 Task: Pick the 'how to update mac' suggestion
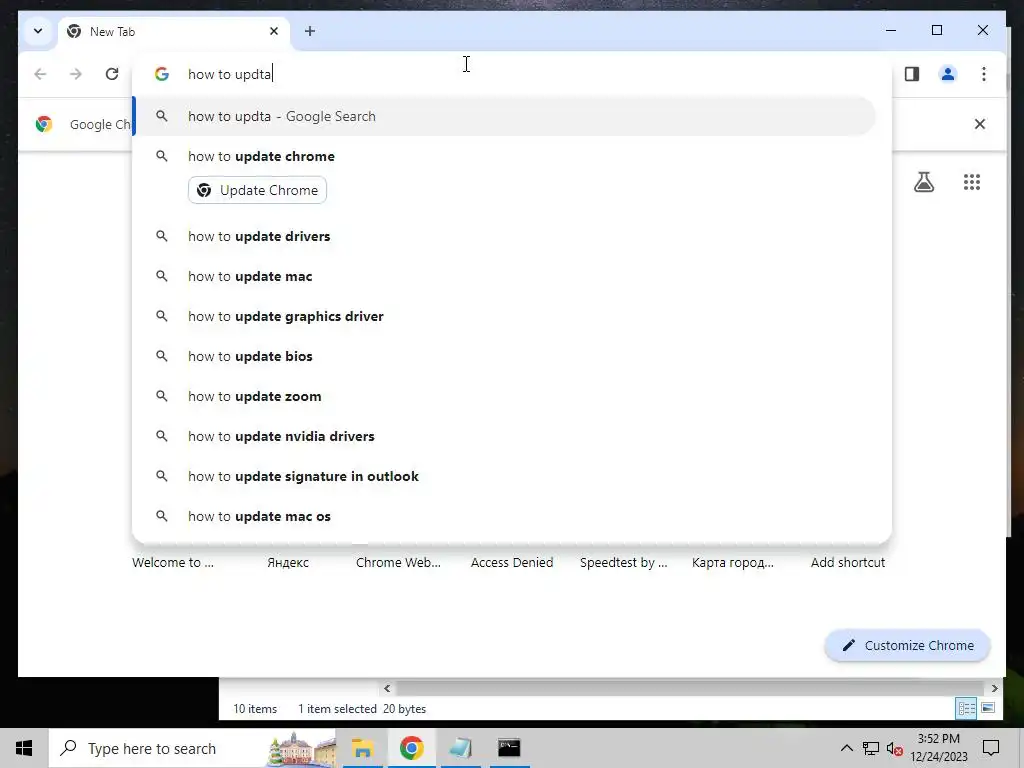(x=504, y=276)
